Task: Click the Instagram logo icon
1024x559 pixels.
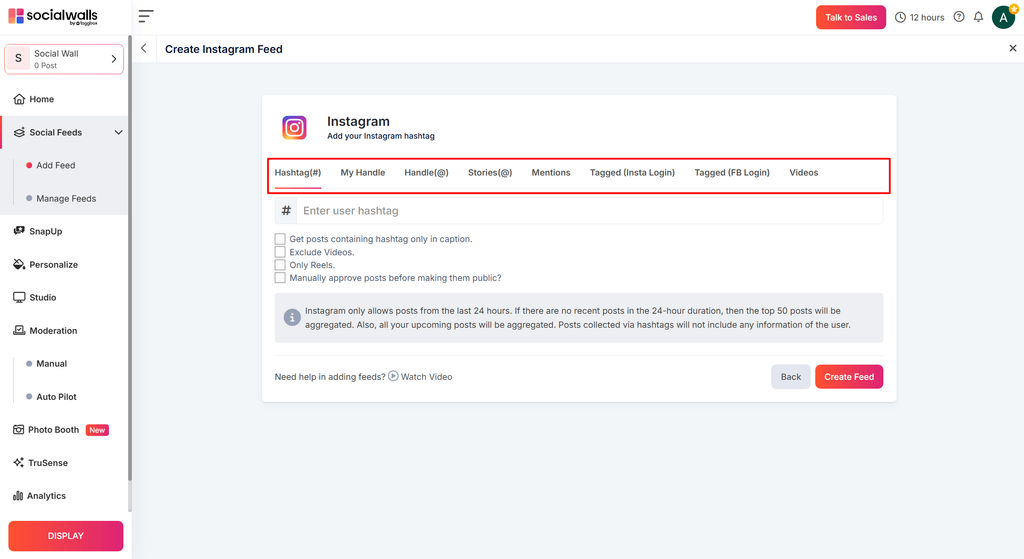Action: tap(294, 127)
